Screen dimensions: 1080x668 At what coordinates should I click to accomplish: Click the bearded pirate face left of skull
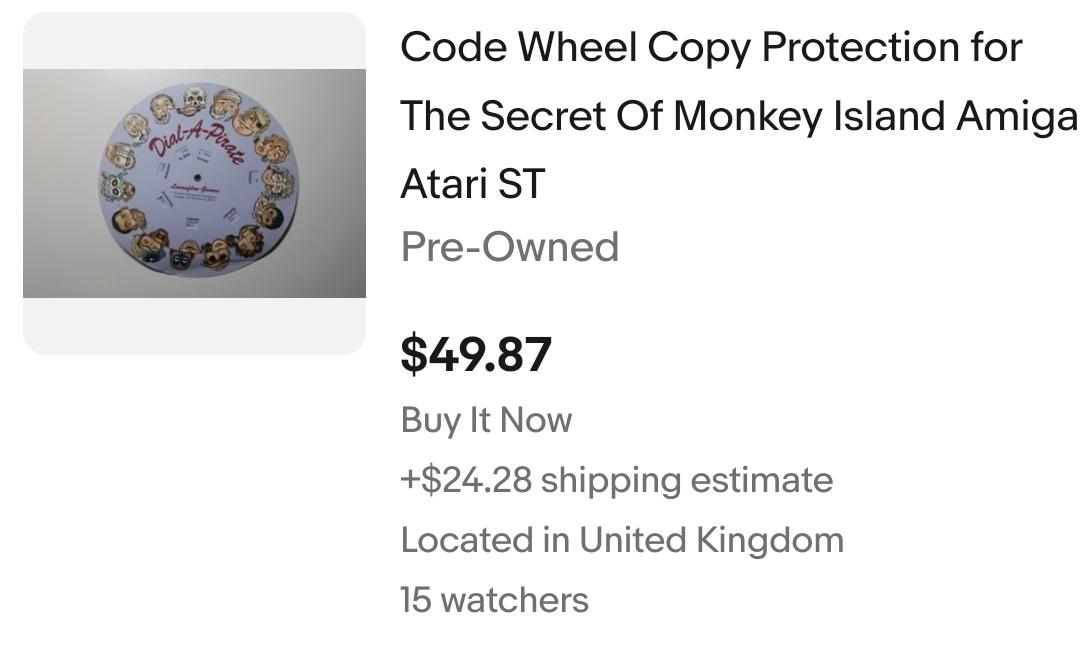tap(162, 107)
